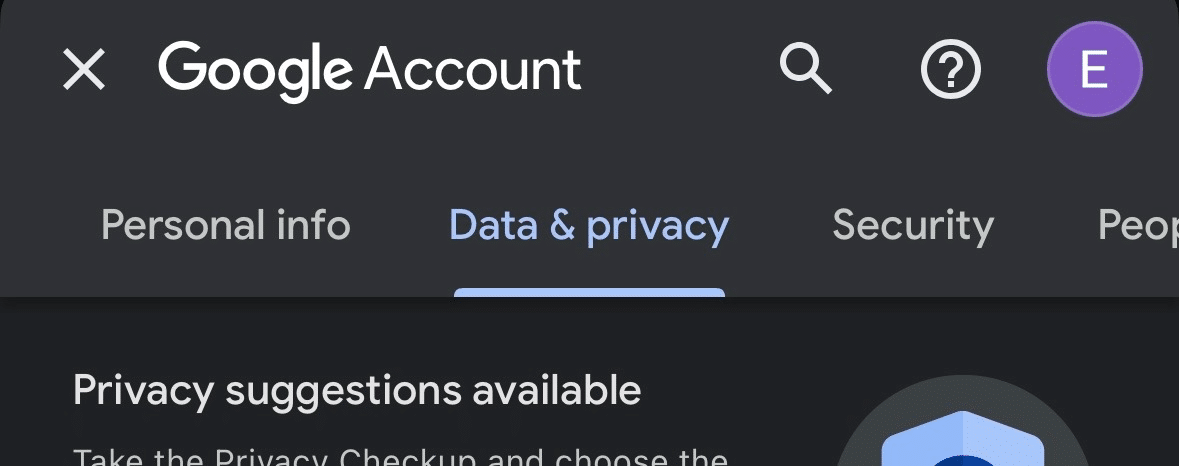The height and width of the screenshot is (466, 1179).
Task: Get help with the circled question mark
Action: tap(950, 69)
